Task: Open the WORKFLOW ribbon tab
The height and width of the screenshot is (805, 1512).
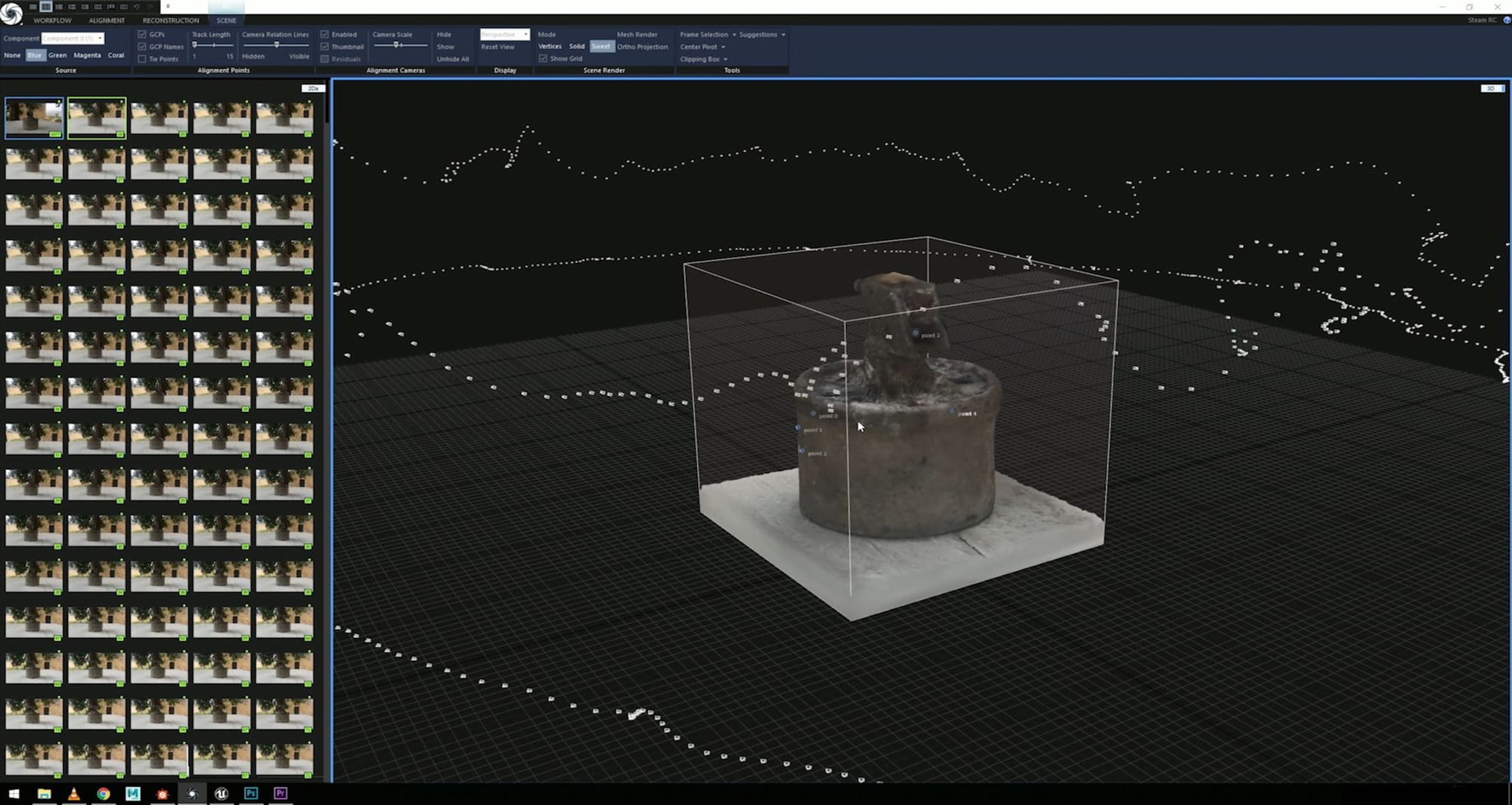Action: coord(52,20)
